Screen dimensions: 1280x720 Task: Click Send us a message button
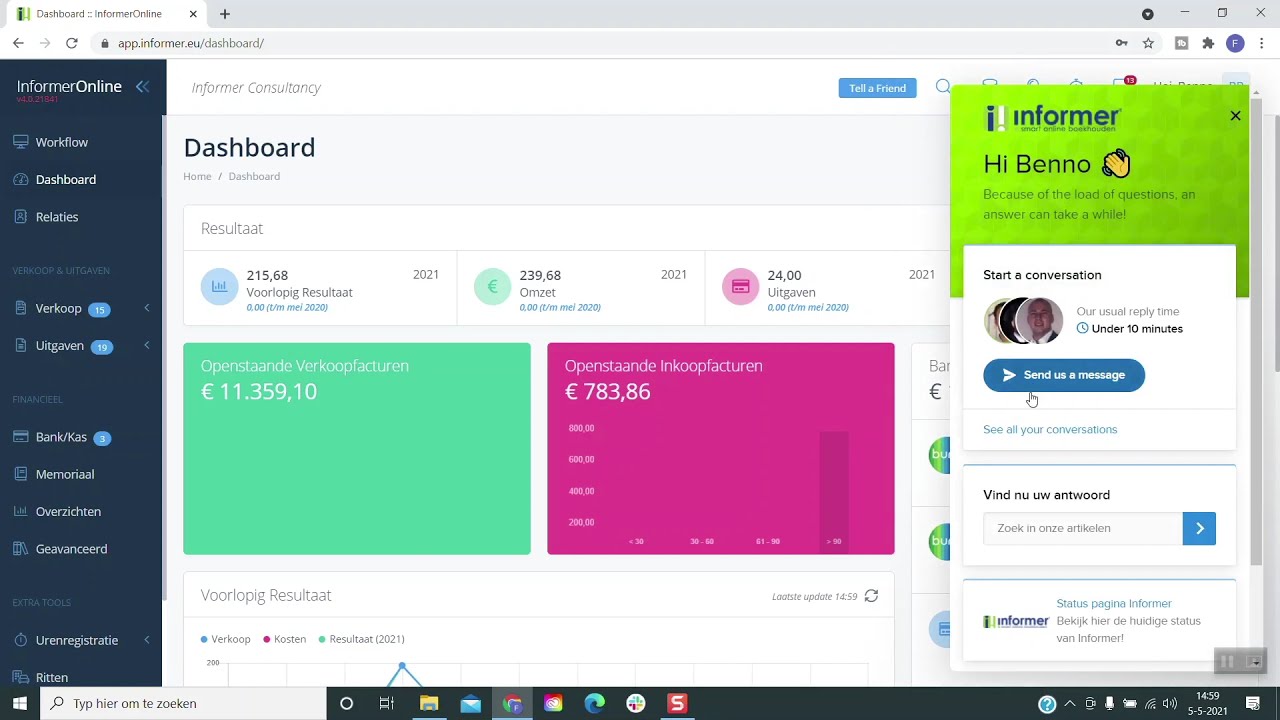(x=1064, y=375)
